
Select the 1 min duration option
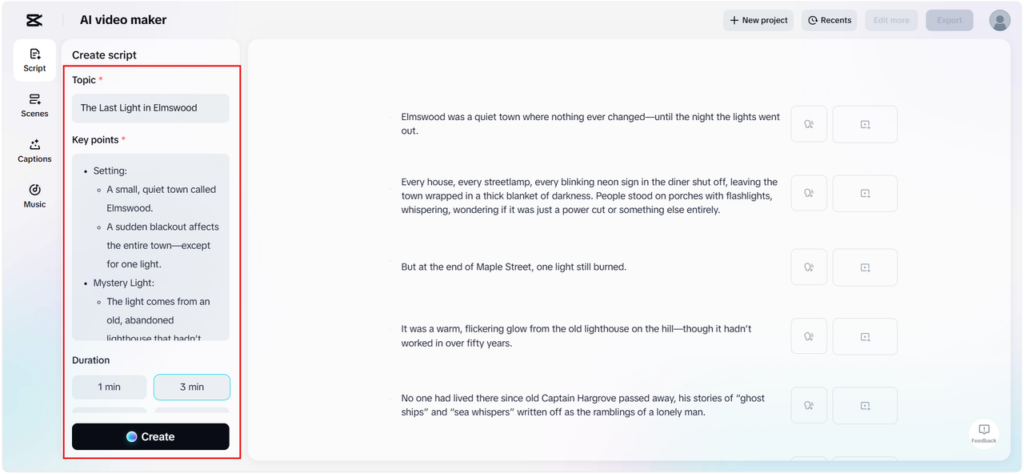(x=109, y=387)
